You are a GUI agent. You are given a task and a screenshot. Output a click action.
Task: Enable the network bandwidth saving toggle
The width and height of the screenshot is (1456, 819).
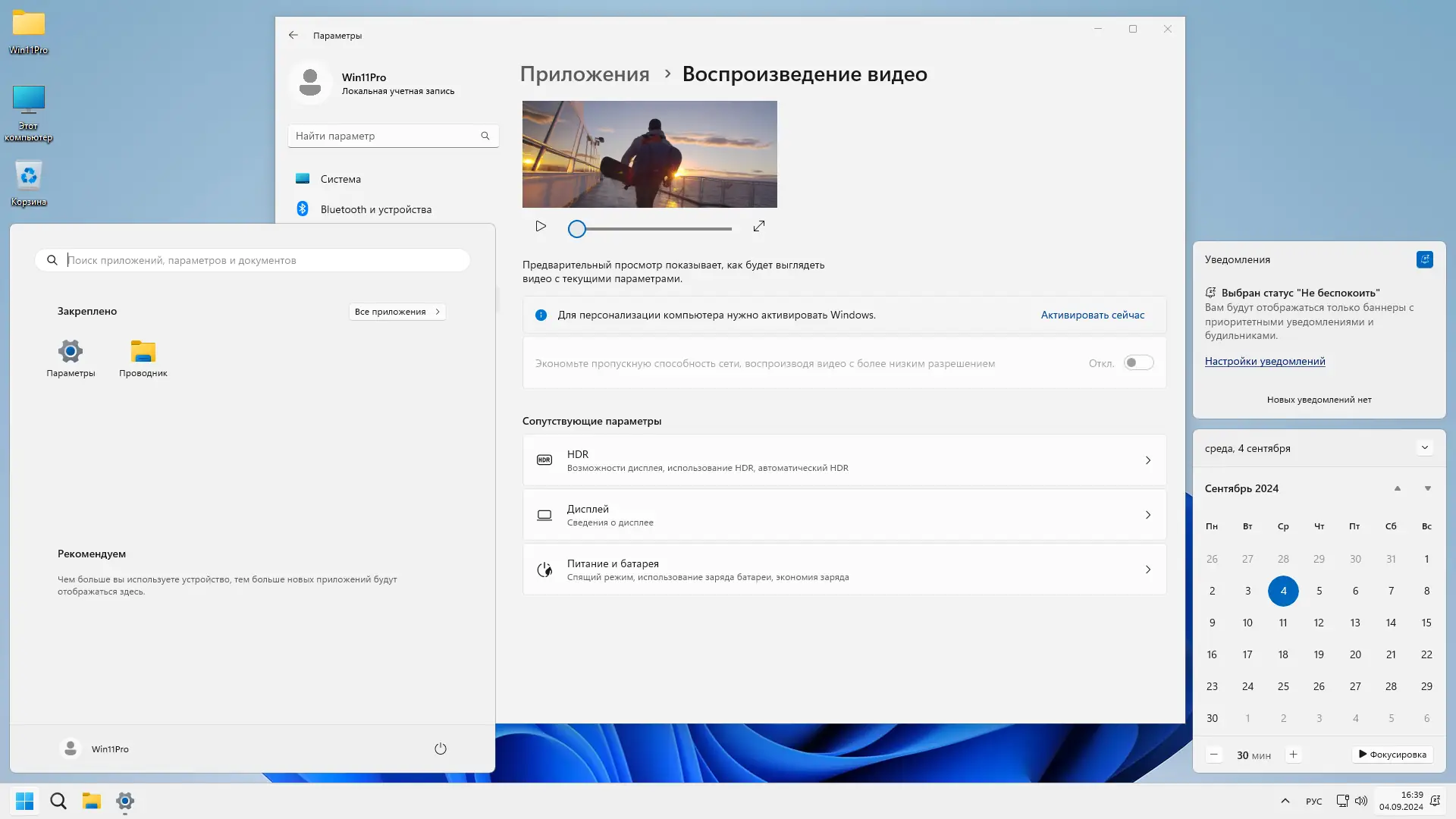click(x=1137, y=362)
